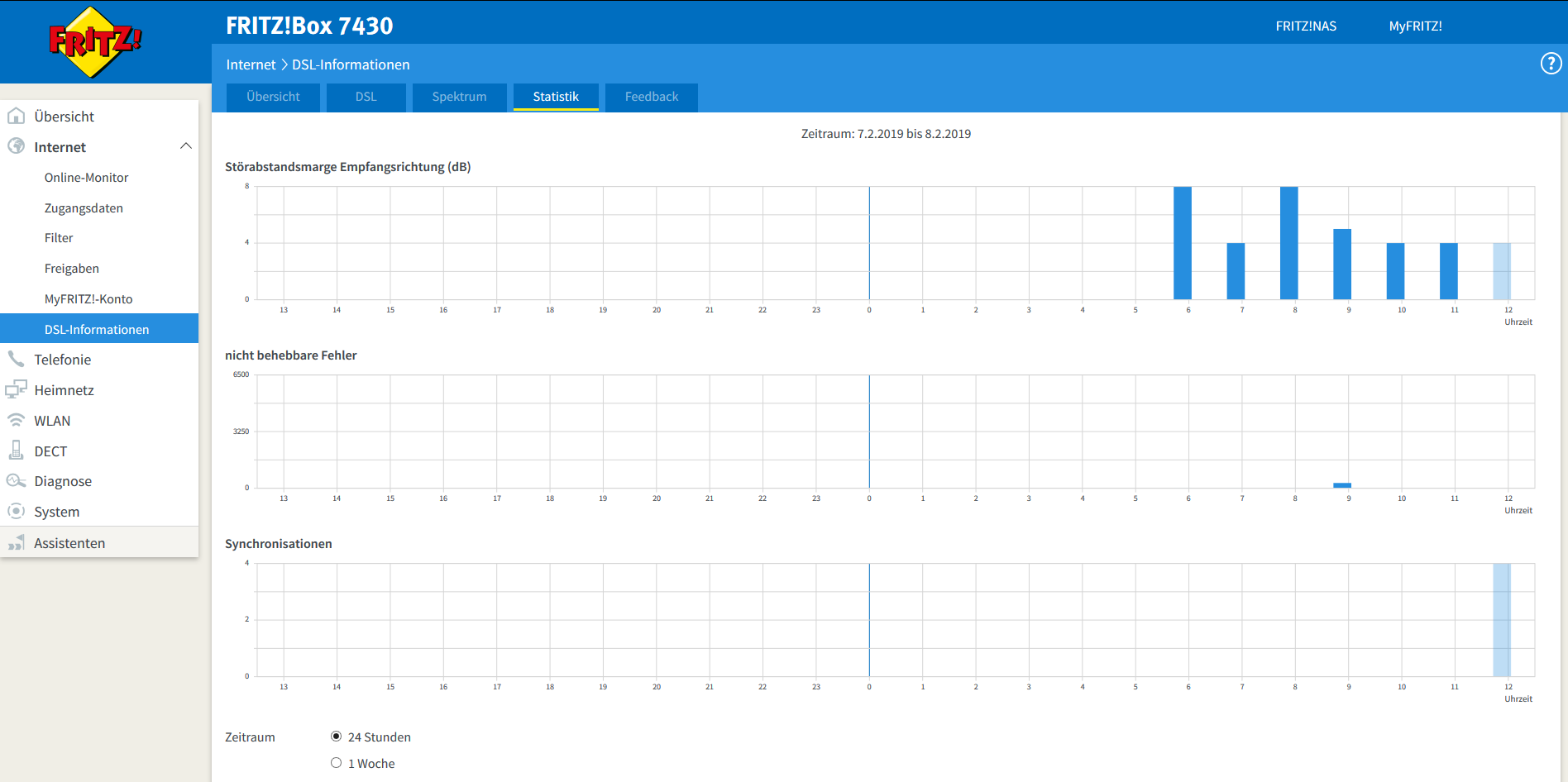
Task: Click the DSL-Informationen breadcrumb text
Action: pyautogui.click(x=351, y=64)
